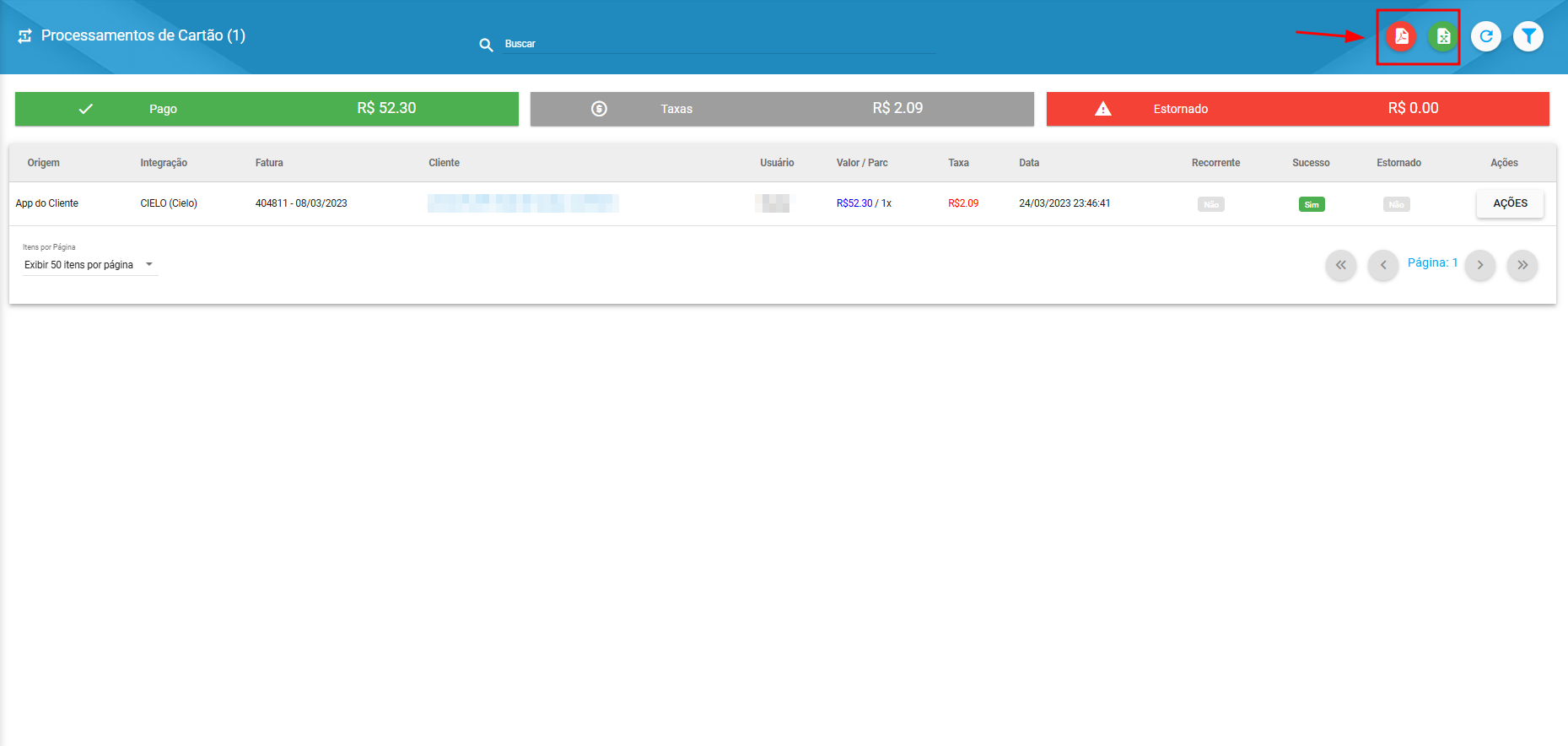Sort by the Cliente column
This screenshot has height=746, width=1568.
444,163
